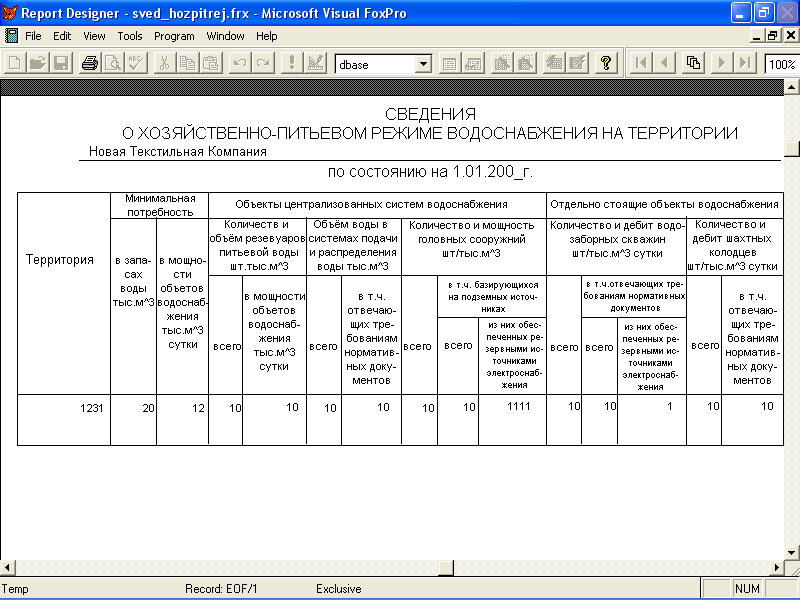This screenshot has width=800, height=600.
Task: Click the horizontal scrollbar right arrow
Action: pos(776,569)
